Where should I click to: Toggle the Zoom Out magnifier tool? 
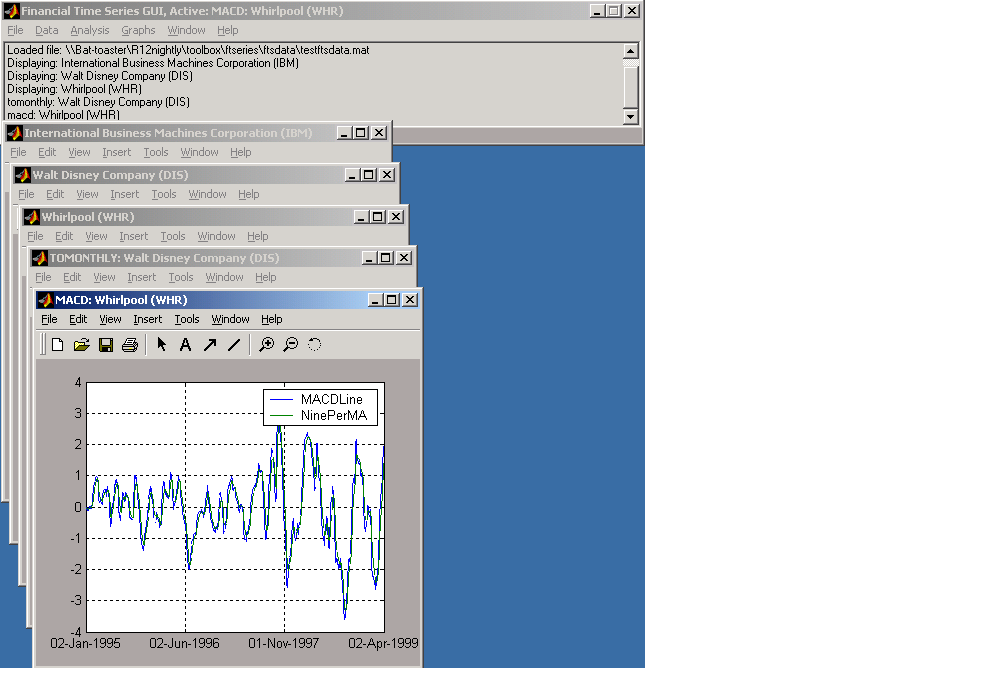tap(290, 345)
